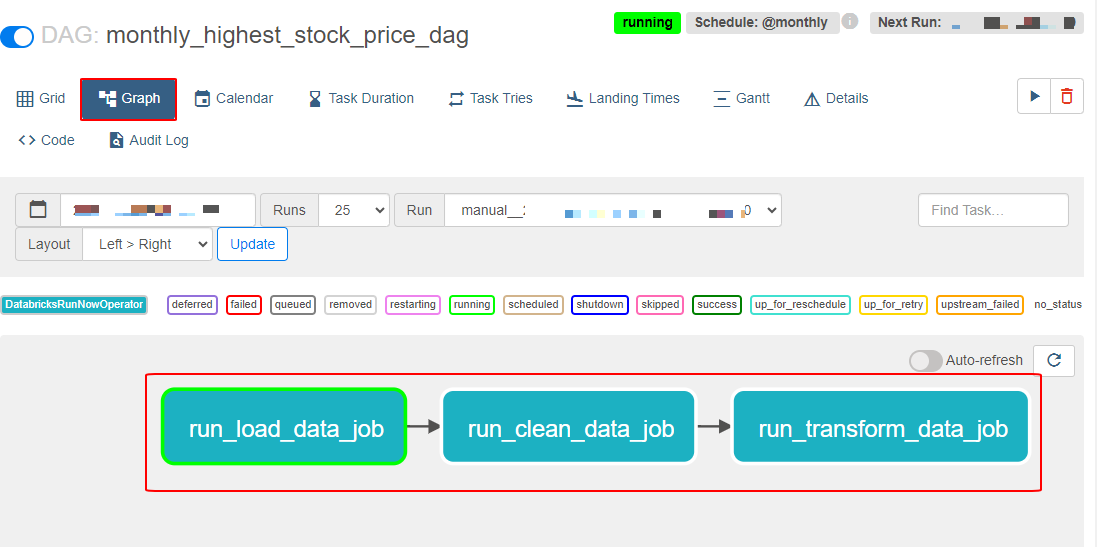
Task: Pause the DAG with the toggle switch
Action: 18,37
